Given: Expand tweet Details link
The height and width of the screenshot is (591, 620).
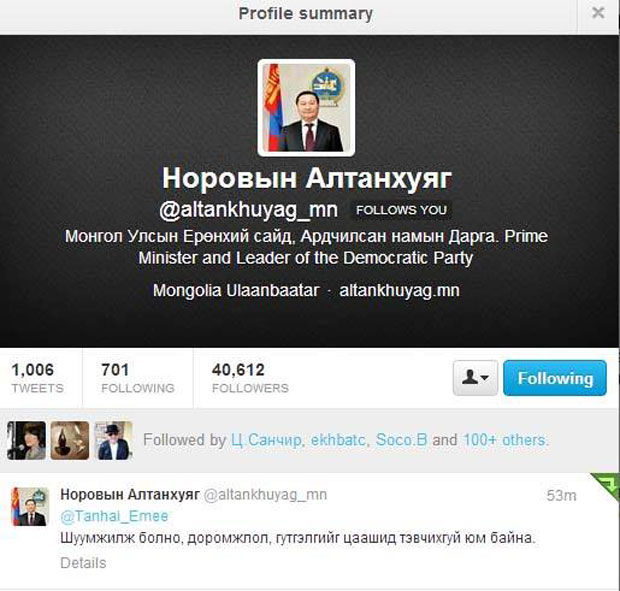Looking at the screenshot, I should (83, 563).
